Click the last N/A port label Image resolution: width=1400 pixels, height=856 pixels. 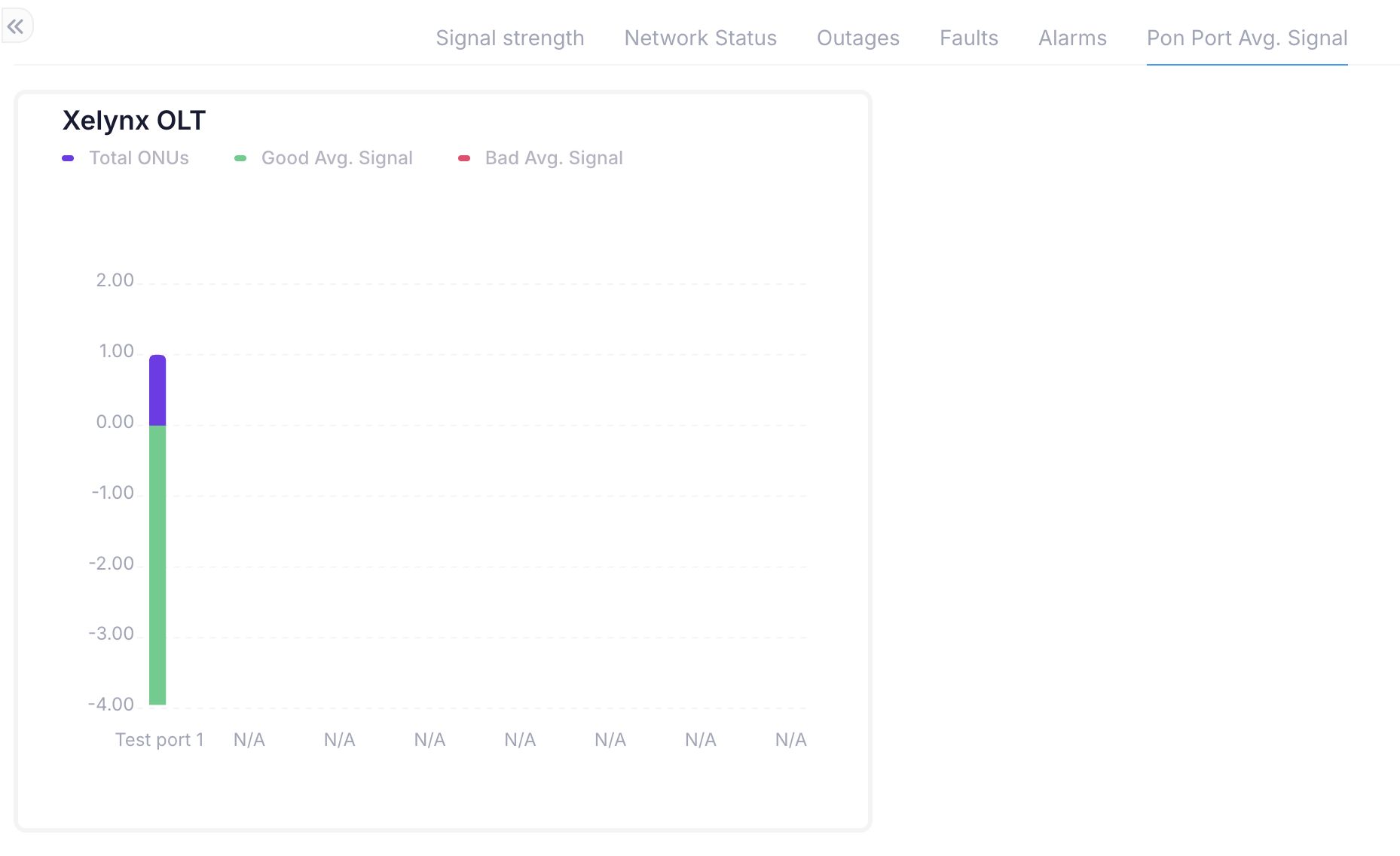point(790,740)
